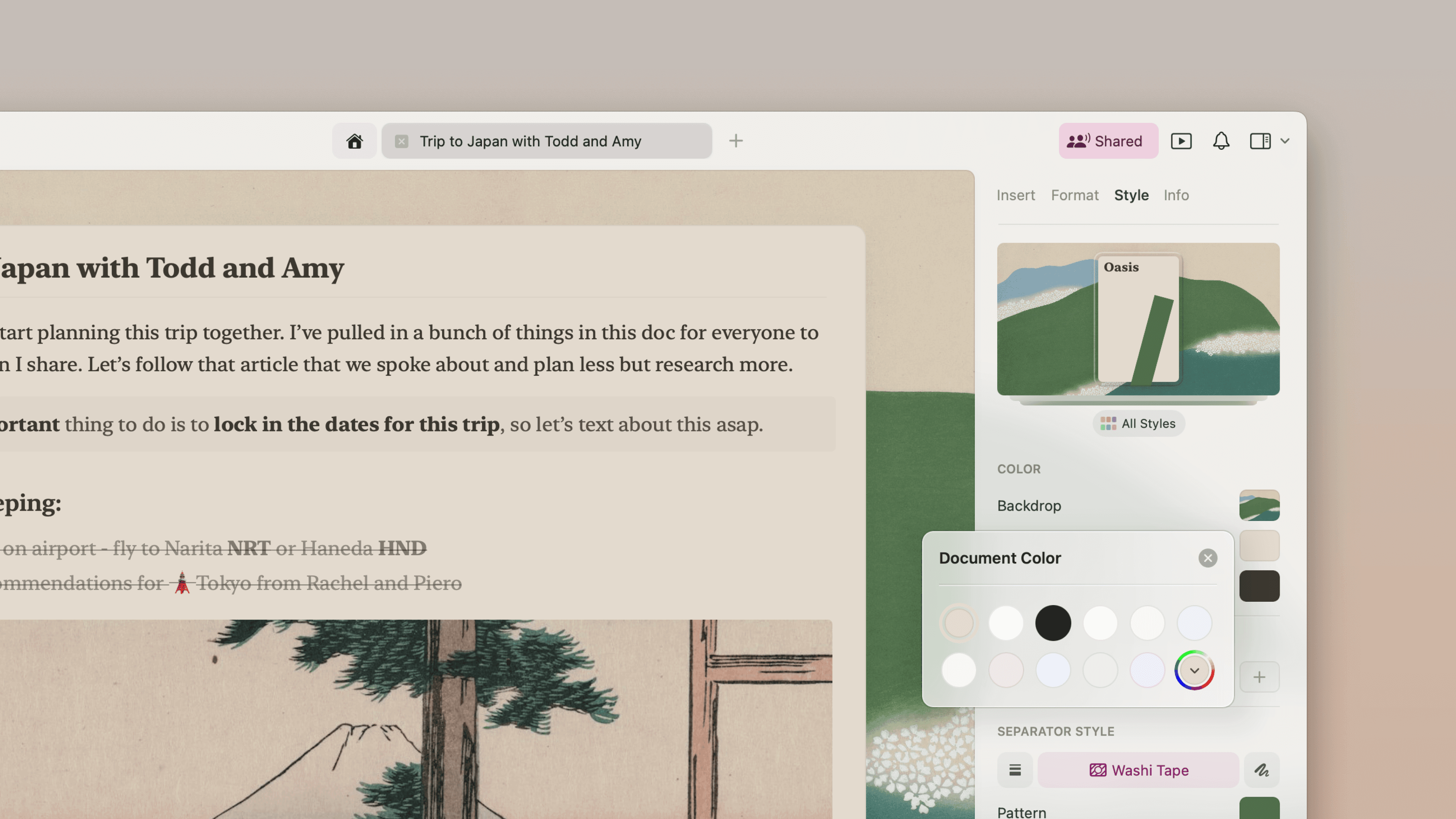1456x819 pixels.
Task: Expand the color wheel custom picker
Action: click(x=1194, y=670)
